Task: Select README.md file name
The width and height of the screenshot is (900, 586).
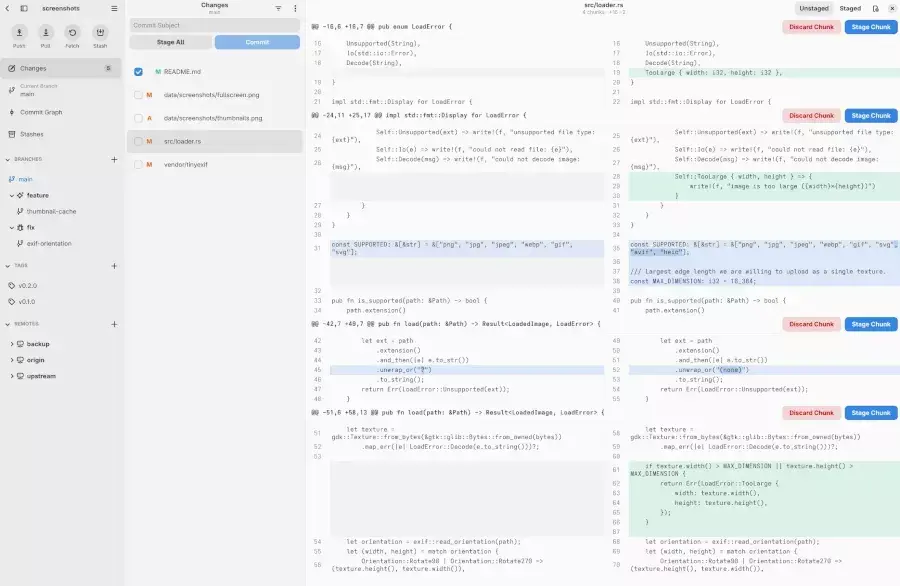Action: pyautogui.click(x=182, y=72)
